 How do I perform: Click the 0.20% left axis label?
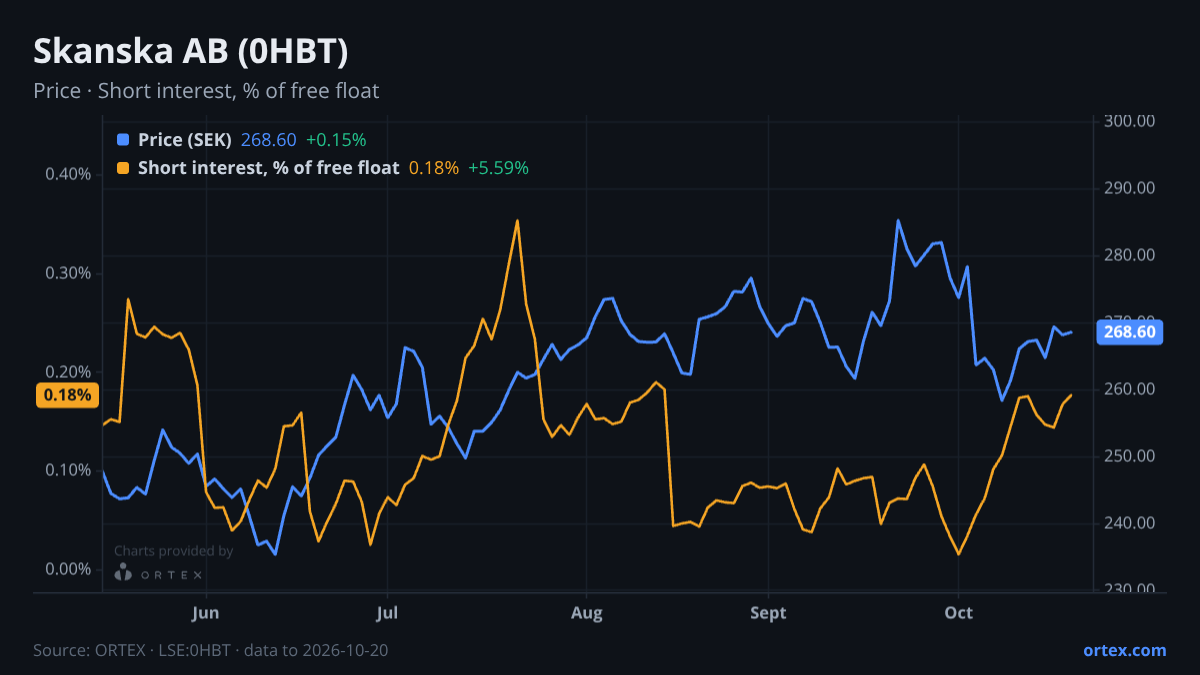(x=68, y=372)
